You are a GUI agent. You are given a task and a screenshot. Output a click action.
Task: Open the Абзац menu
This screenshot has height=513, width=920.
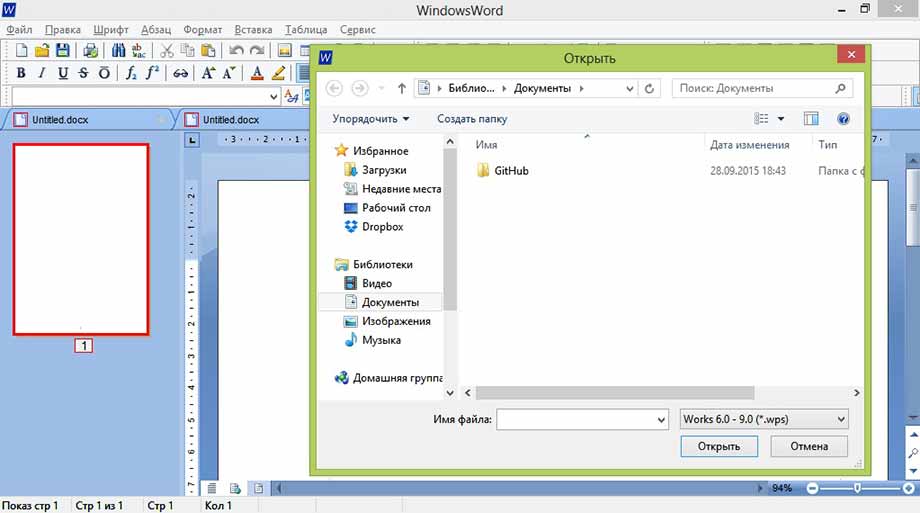click(x=156, y=29)
